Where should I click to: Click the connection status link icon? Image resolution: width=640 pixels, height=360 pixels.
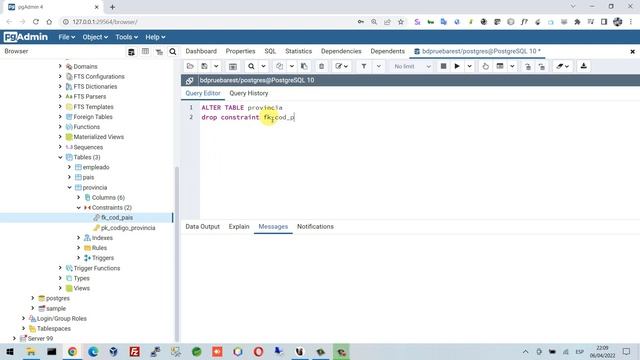pyautogui.click(x=189, y=80)
